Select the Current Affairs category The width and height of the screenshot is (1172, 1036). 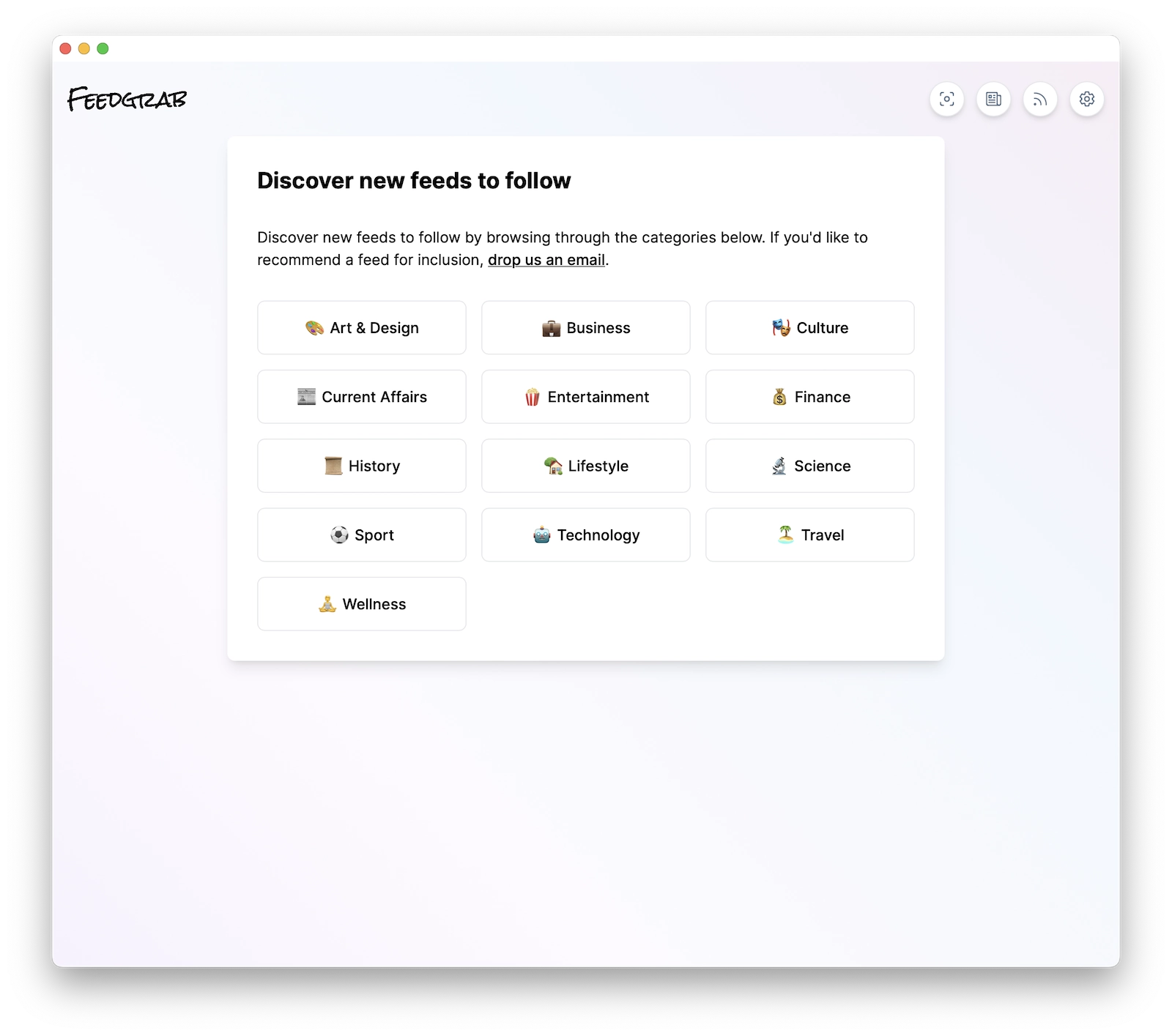[x=361, y=397]
